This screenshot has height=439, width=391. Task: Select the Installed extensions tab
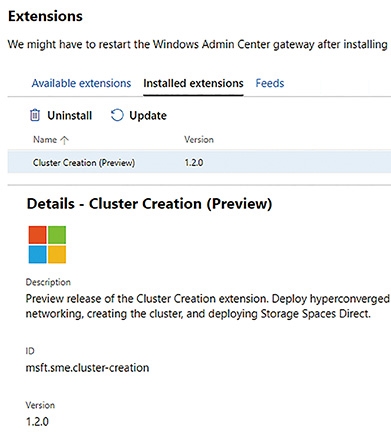(193, 83)
